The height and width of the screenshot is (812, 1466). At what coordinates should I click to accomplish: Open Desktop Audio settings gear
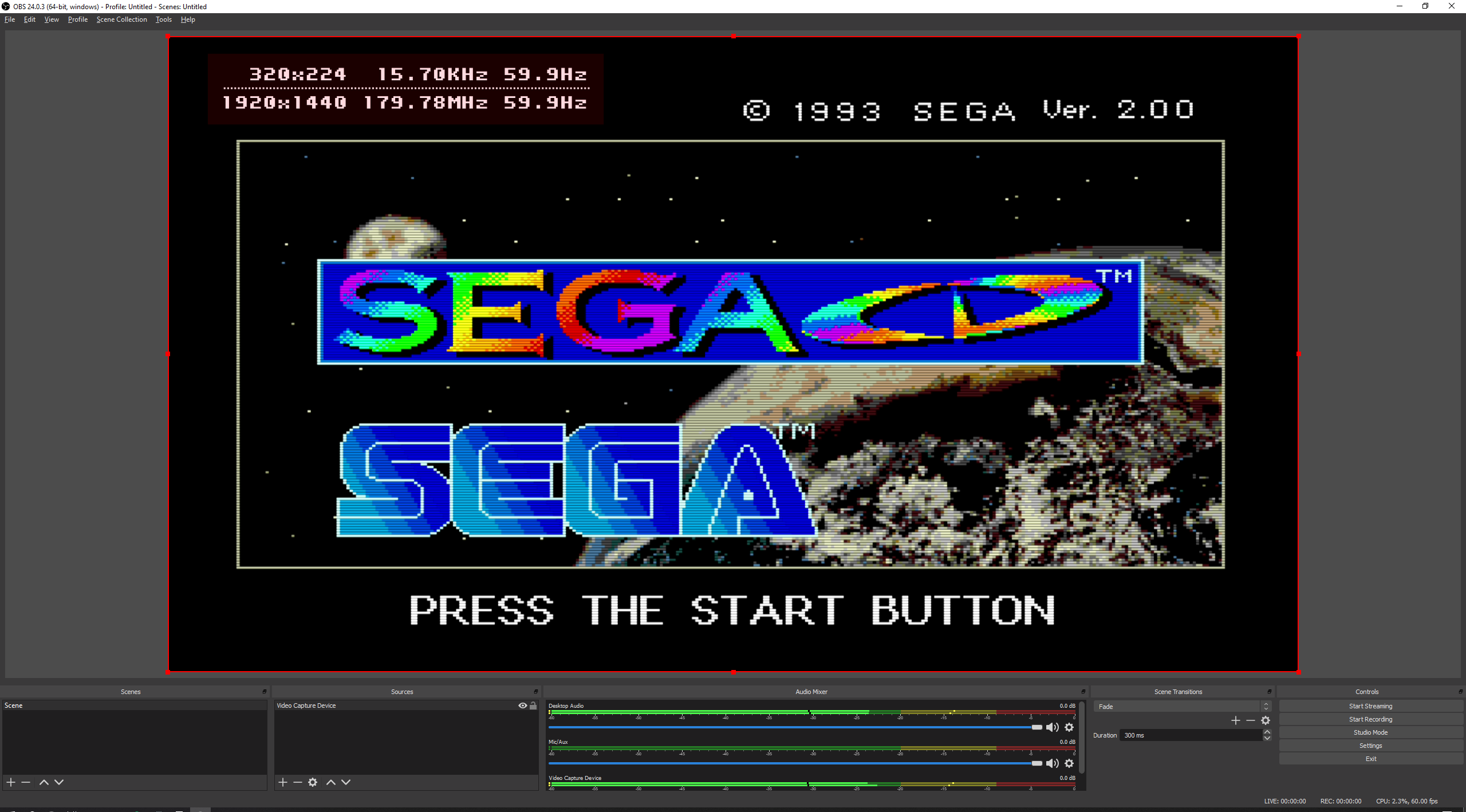point(1069,727)
